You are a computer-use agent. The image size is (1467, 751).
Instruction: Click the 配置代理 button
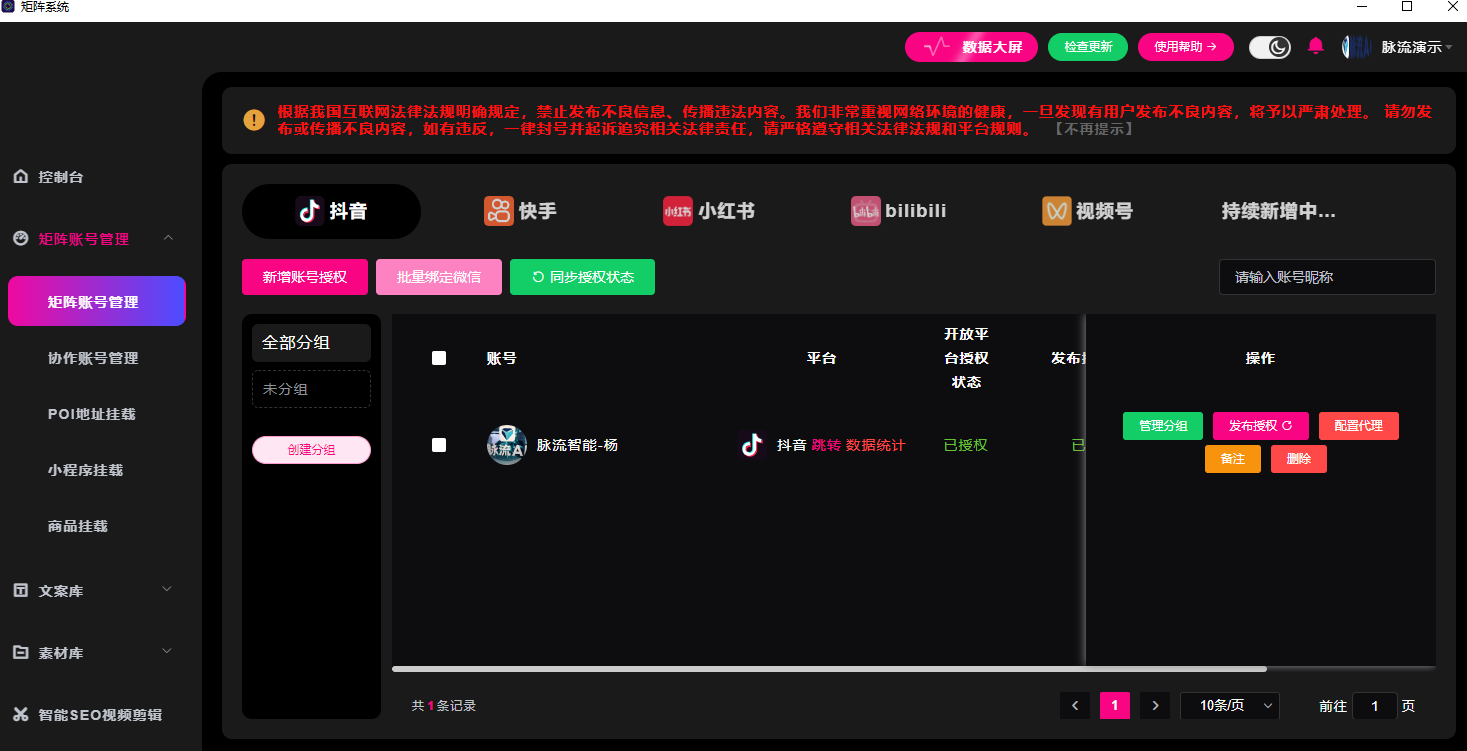(x=1359, y=426)
